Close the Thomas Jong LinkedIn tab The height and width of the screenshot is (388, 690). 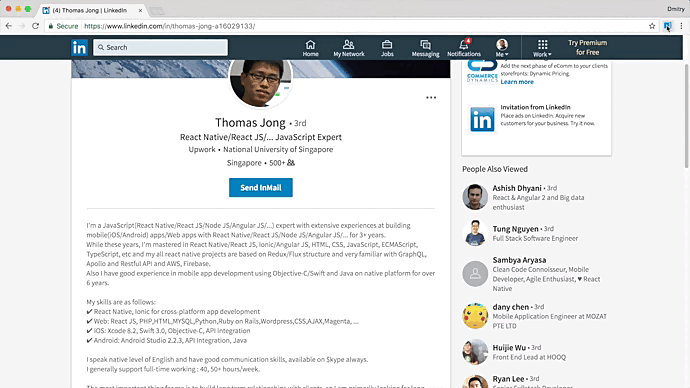click(x=140, y=10)
